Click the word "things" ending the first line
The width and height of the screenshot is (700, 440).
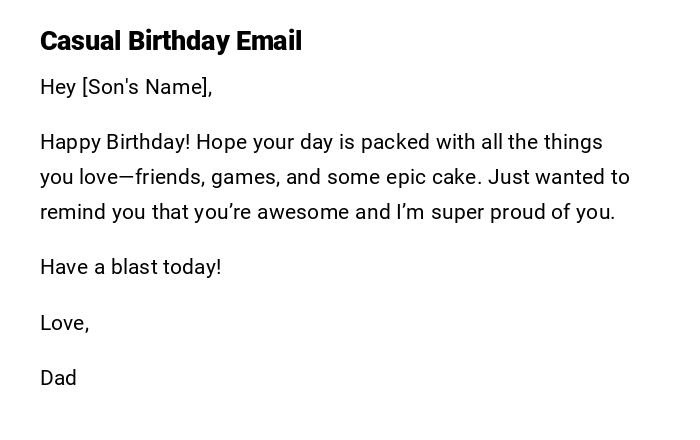coord(573,142)
